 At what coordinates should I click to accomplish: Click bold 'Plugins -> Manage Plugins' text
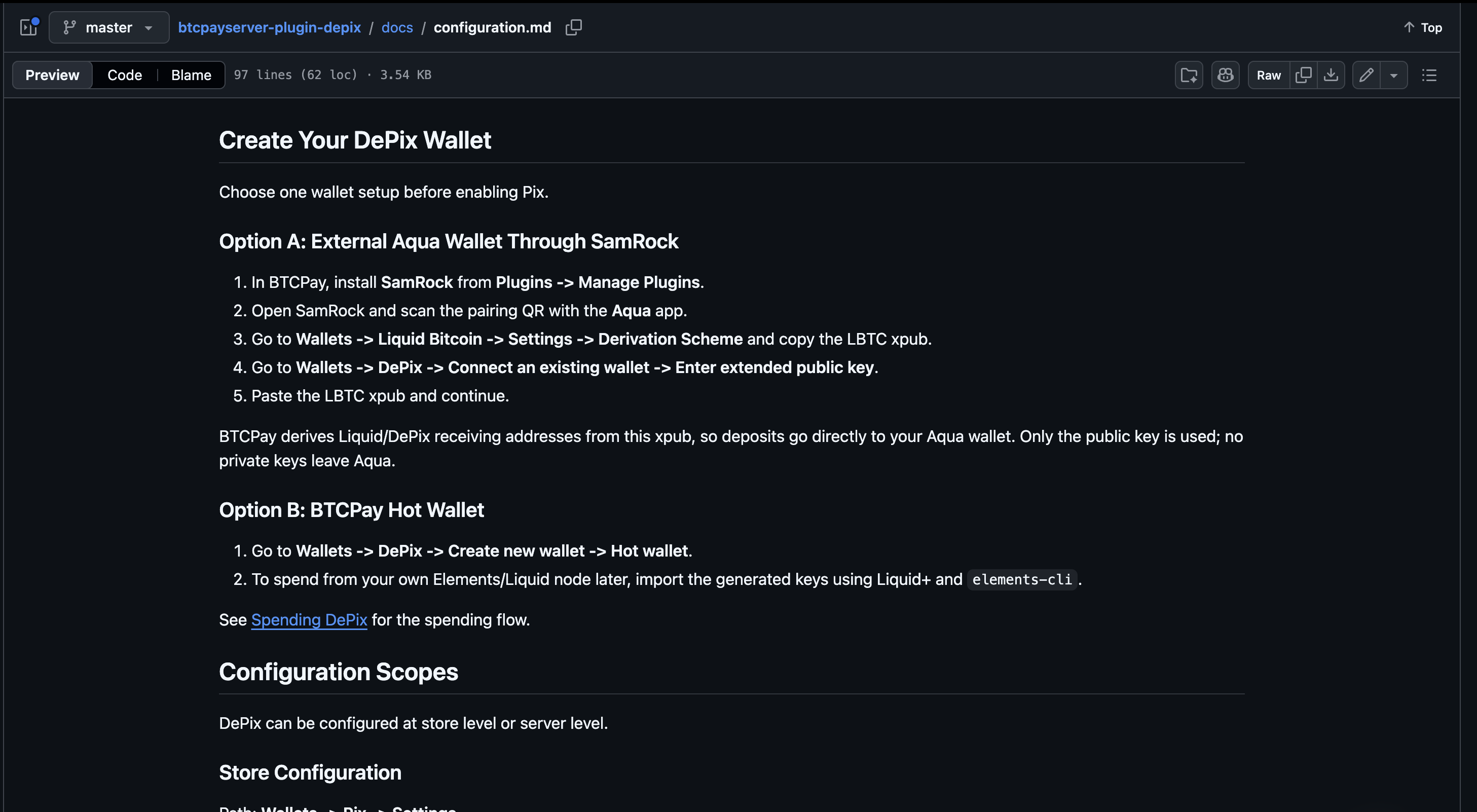pos(598,283)
